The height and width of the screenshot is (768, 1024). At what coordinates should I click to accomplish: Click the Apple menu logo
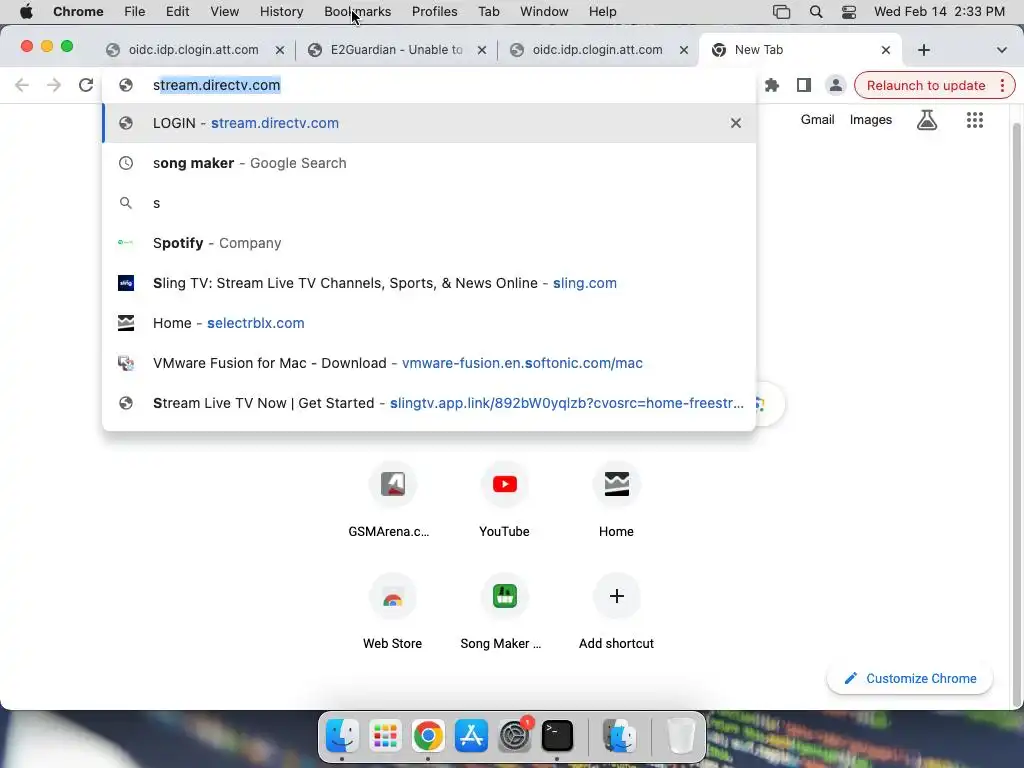pos(26,12)
